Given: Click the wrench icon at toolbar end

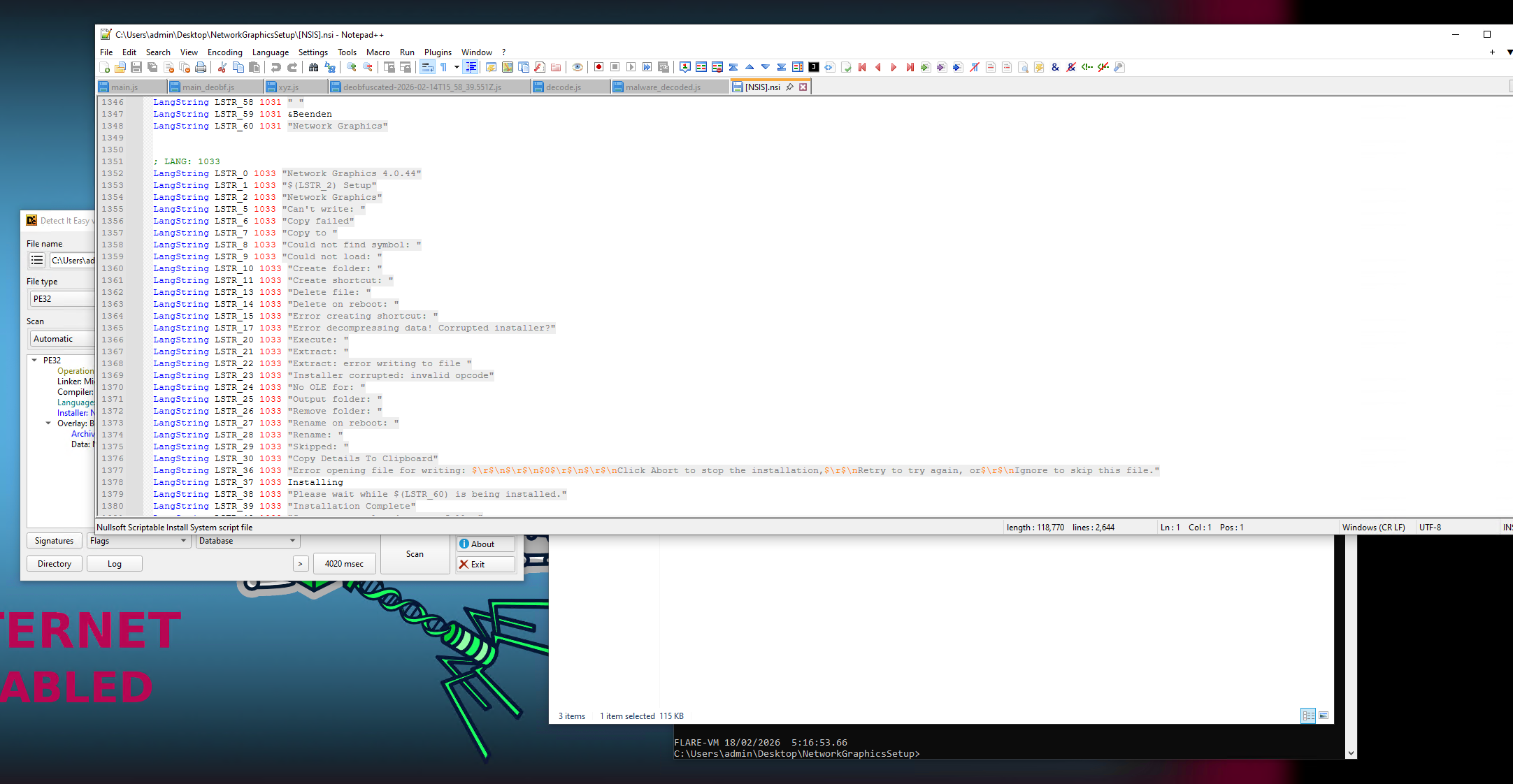Looking at the screenshot, I should coord(1119,67).
